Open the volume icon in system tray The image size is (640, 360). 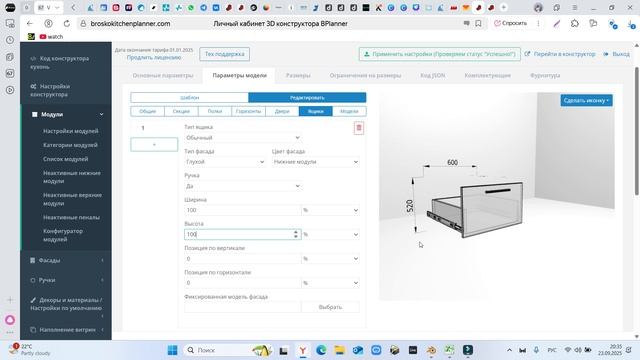(x=578, y=350)
